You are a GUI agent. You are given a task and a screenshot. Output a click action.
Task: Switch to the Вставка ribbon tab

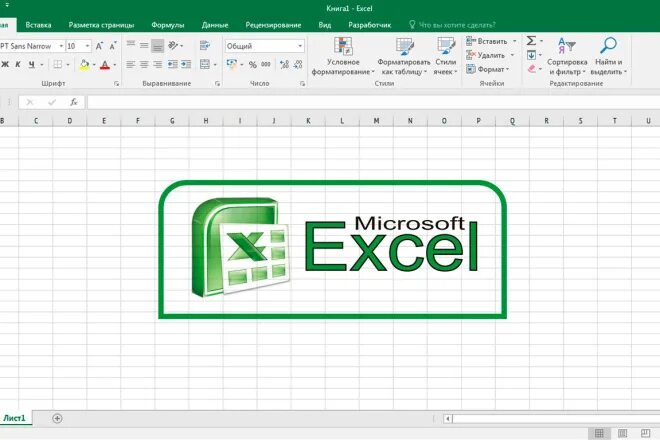(38, 25)
